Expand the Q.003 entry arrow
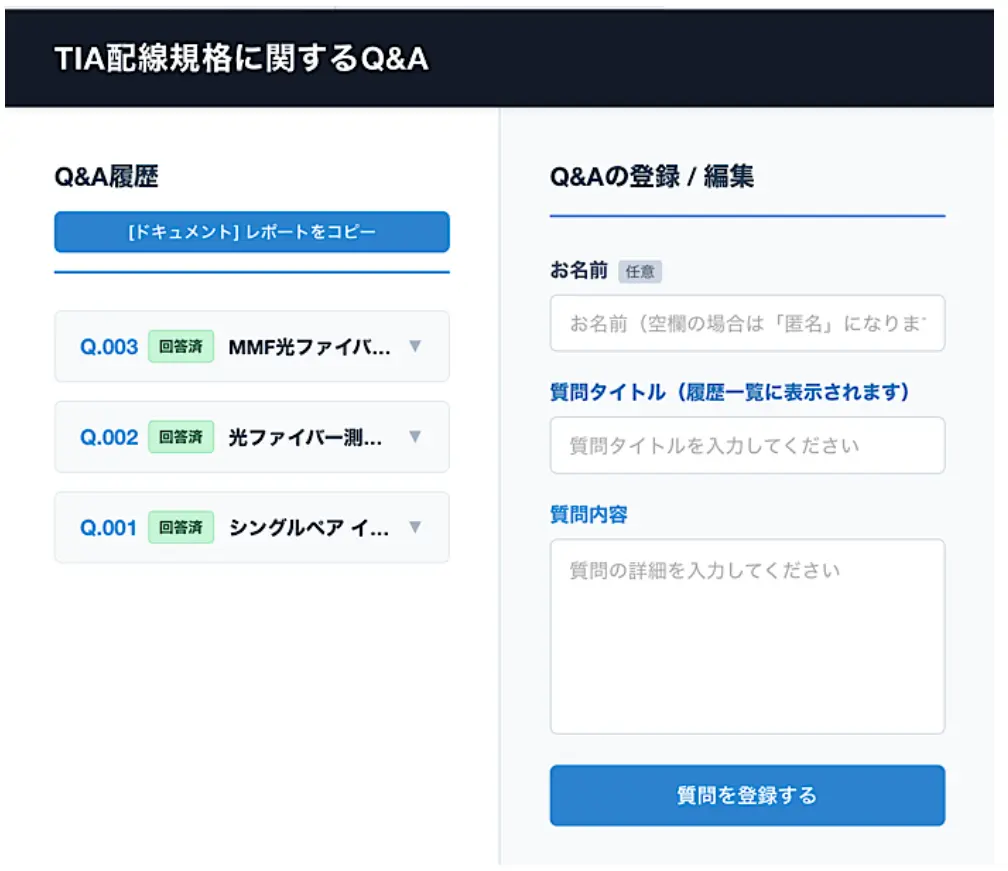Image resolution: width=1008 pixels, height=871 pixels. [x=415, y=346]
